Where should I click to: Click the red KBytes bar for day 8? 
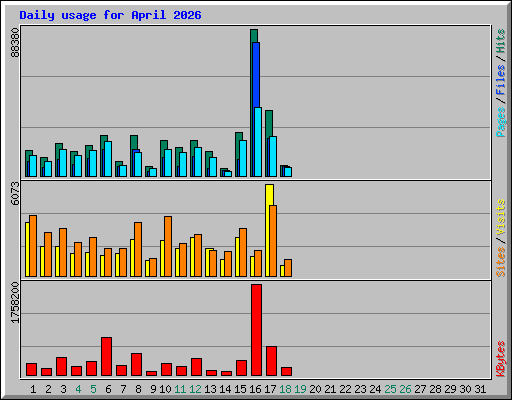pyautogui.click(x=136, y=365)
